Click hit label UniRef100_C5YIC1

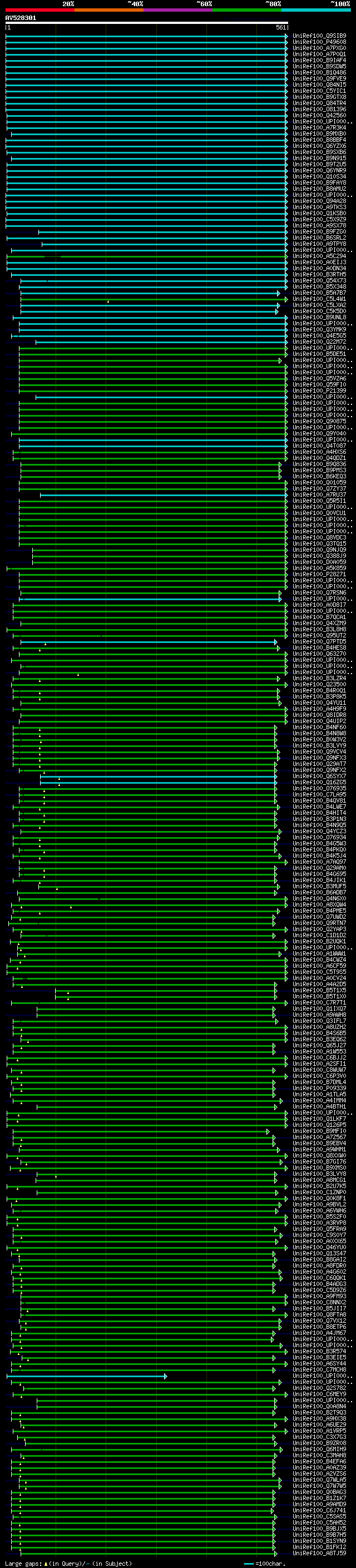point(319,91)
